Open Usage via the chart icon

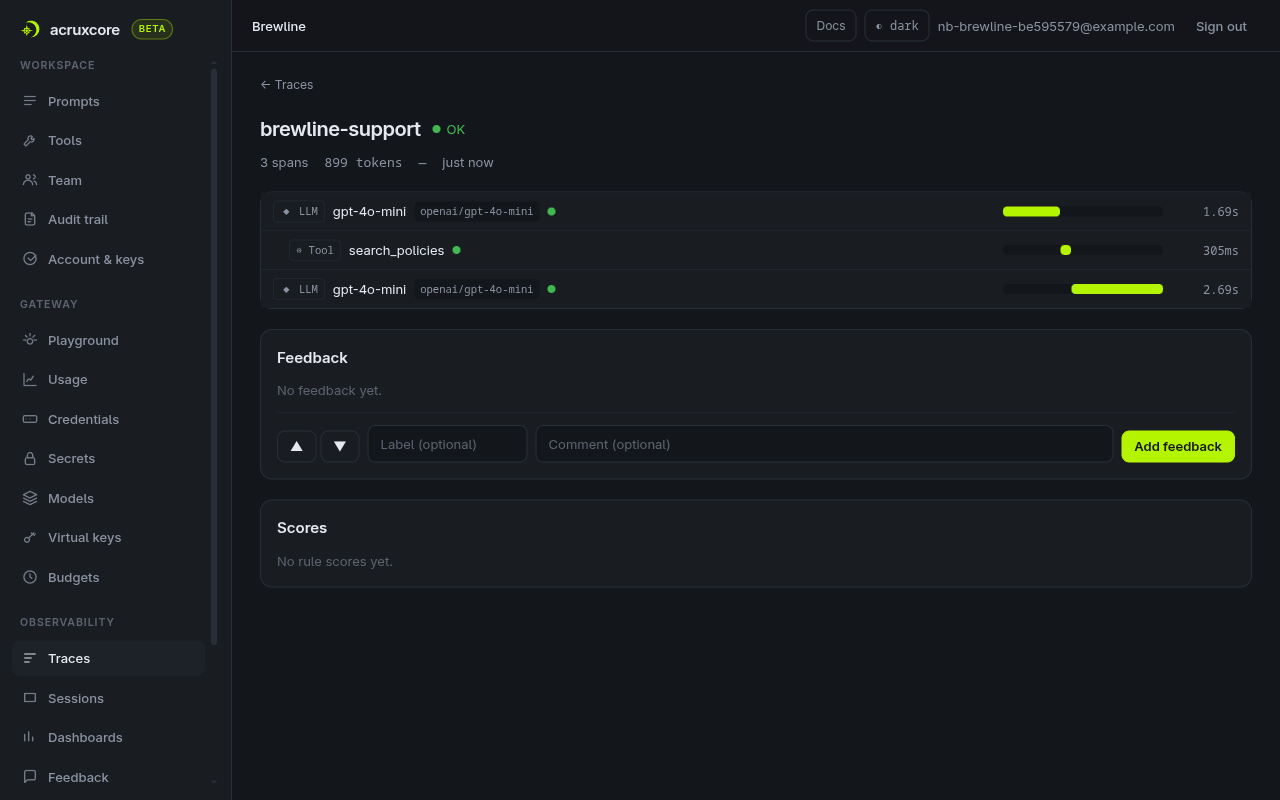(x=30, y=379)
